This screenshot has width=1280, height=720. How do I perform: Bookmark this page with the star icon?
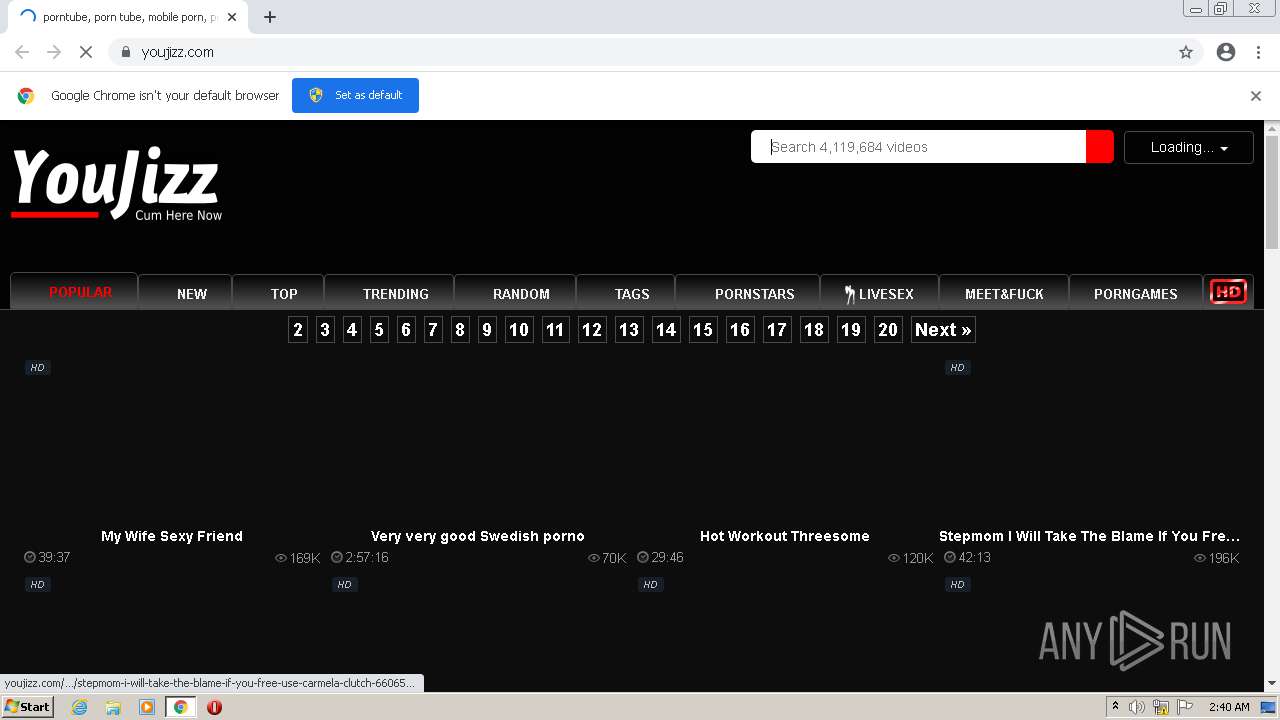pos(1186,52)
